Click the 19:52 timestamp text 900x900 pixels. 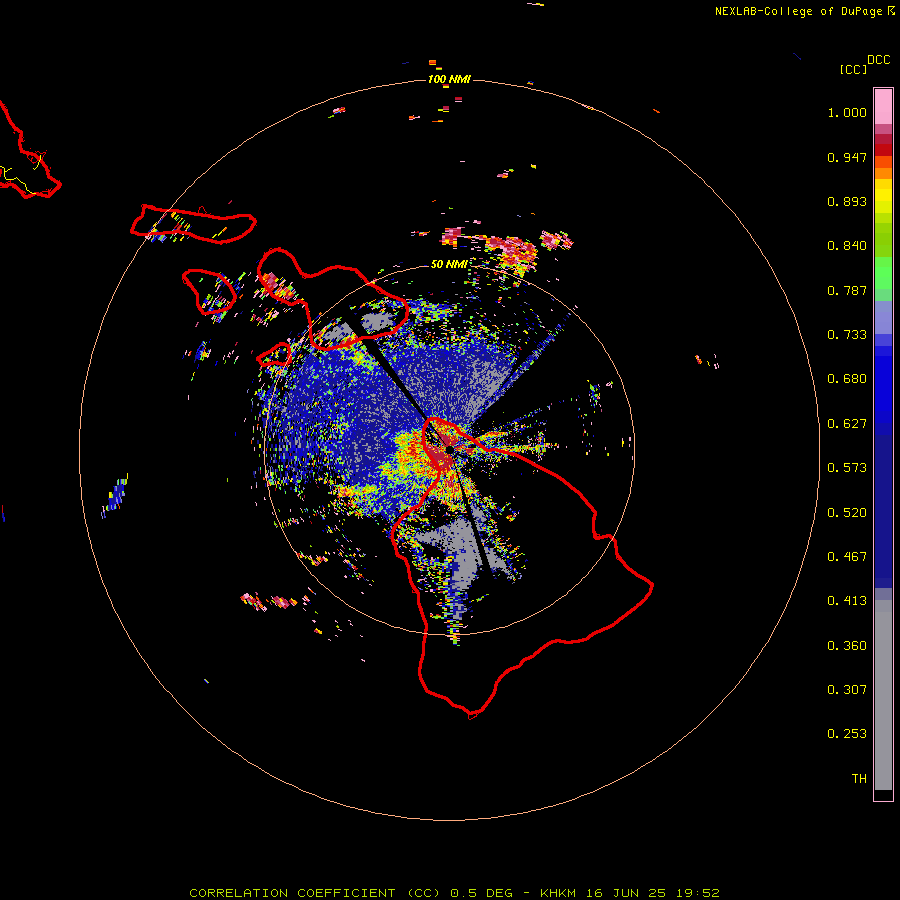pos(696,893)
